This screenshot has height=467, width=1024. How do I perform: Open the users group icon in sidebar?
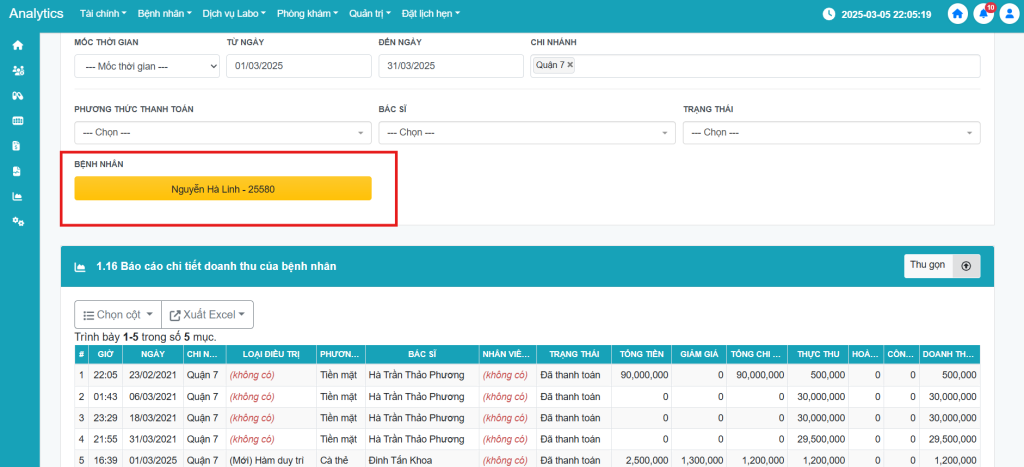pyautogui.click(x=17, y=70)
